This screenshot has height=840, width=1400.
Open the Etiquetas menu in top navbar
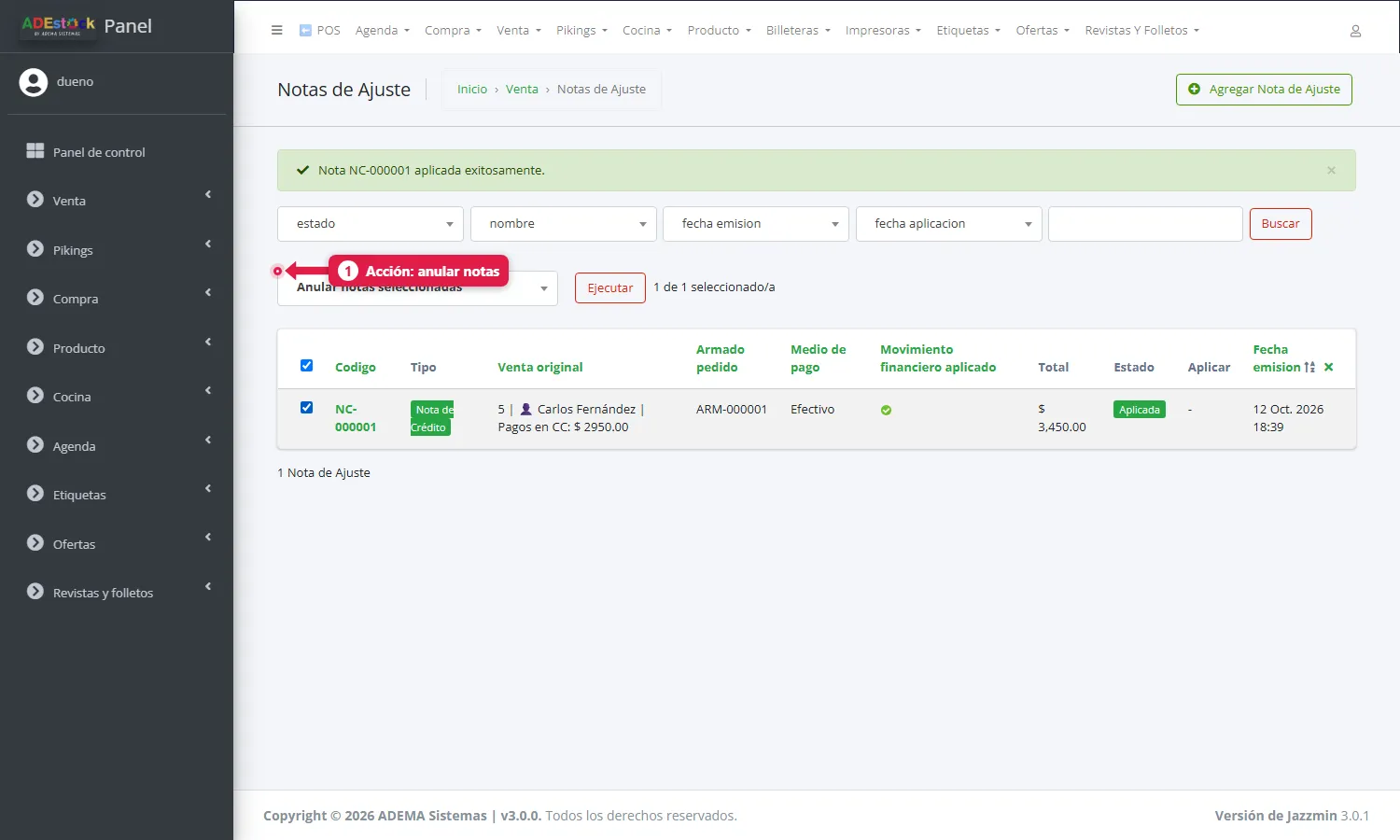pos(968,30)
